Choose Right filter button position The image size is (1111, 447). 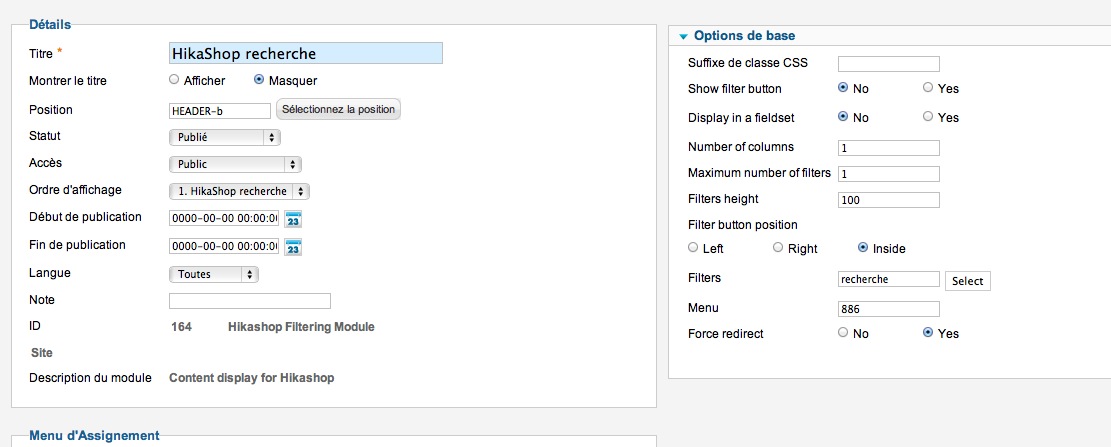point(778,248)
